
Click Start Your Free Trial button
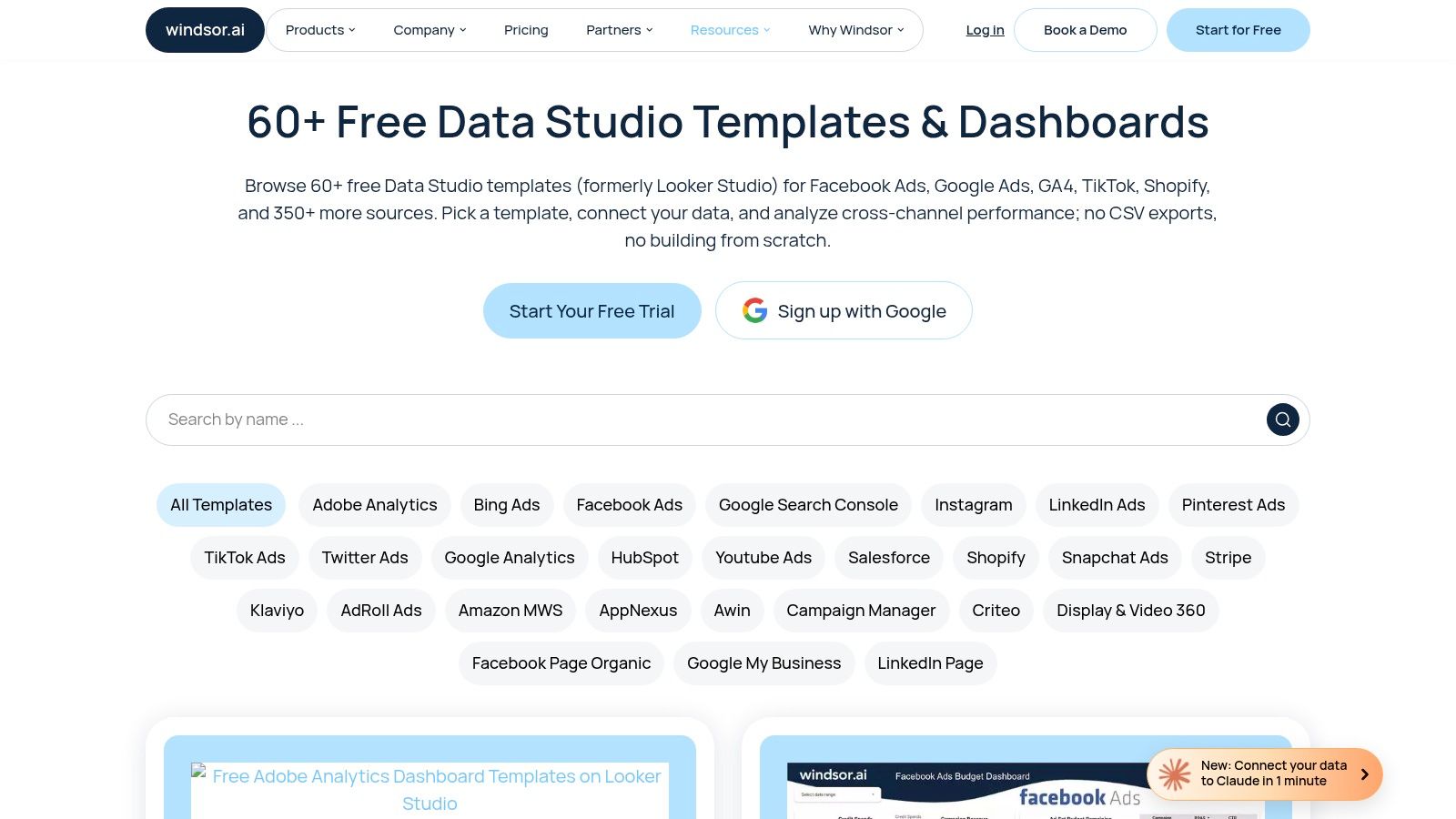tap(591, 311)
